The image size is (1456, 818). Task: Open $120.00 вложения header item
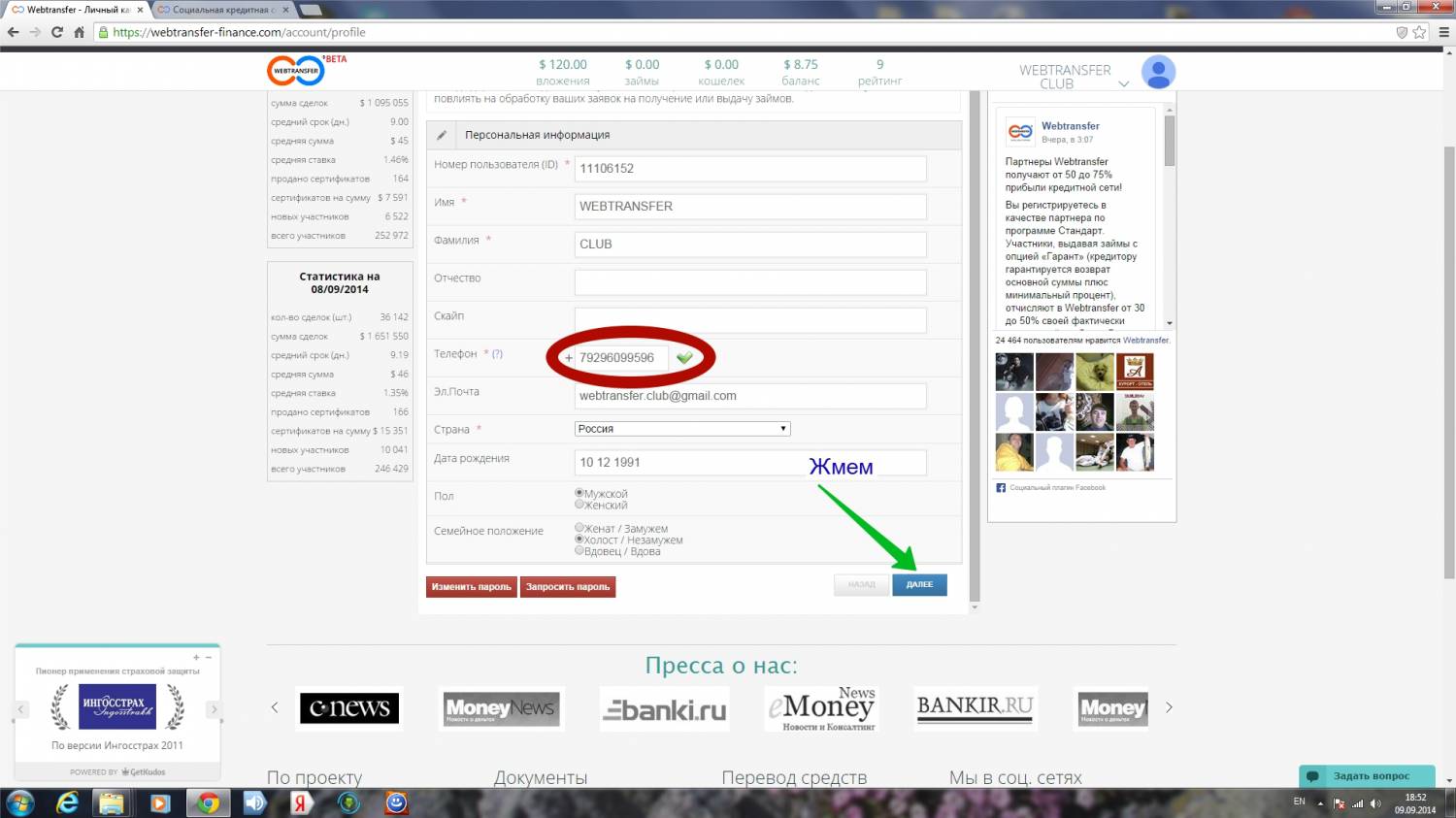coord(563,72)
